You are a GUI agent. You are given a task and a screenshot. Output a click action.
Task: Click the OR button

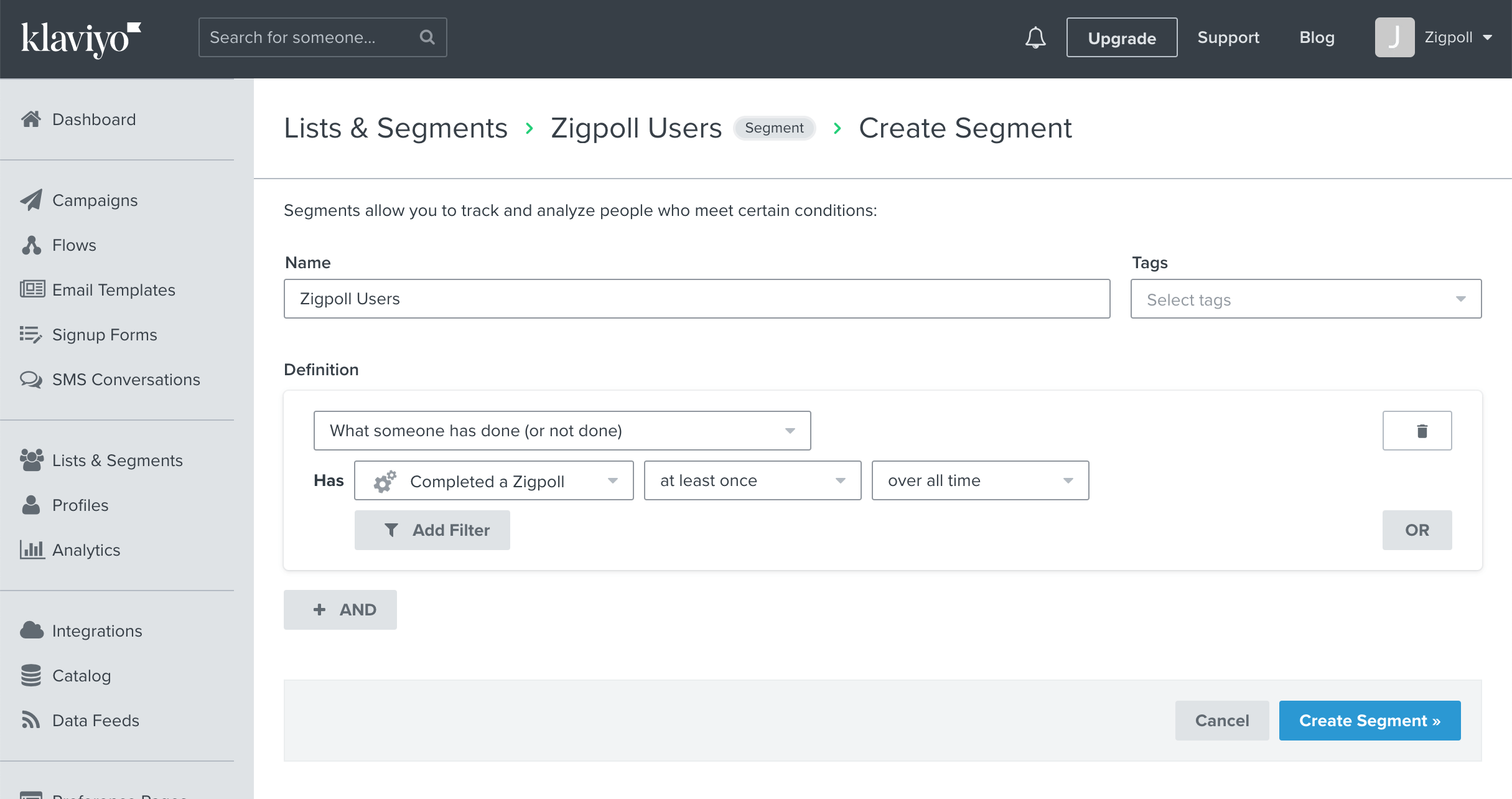click(x=1417, y=530)
